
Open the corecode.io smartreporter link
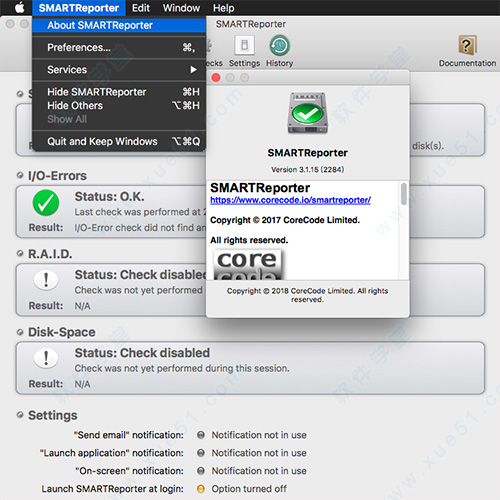290,200
